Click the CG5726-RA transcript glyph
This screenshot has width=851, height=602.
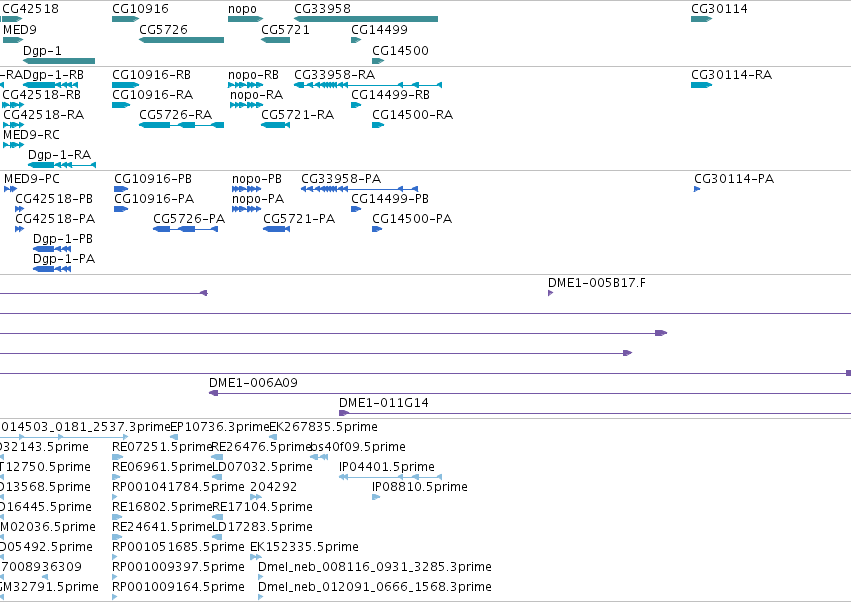(181, 125)
